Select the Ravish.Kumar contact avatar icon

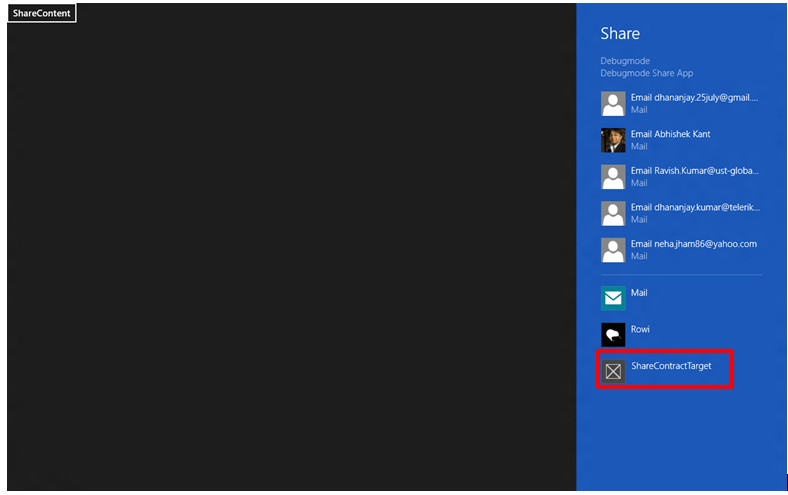point(613,177)
